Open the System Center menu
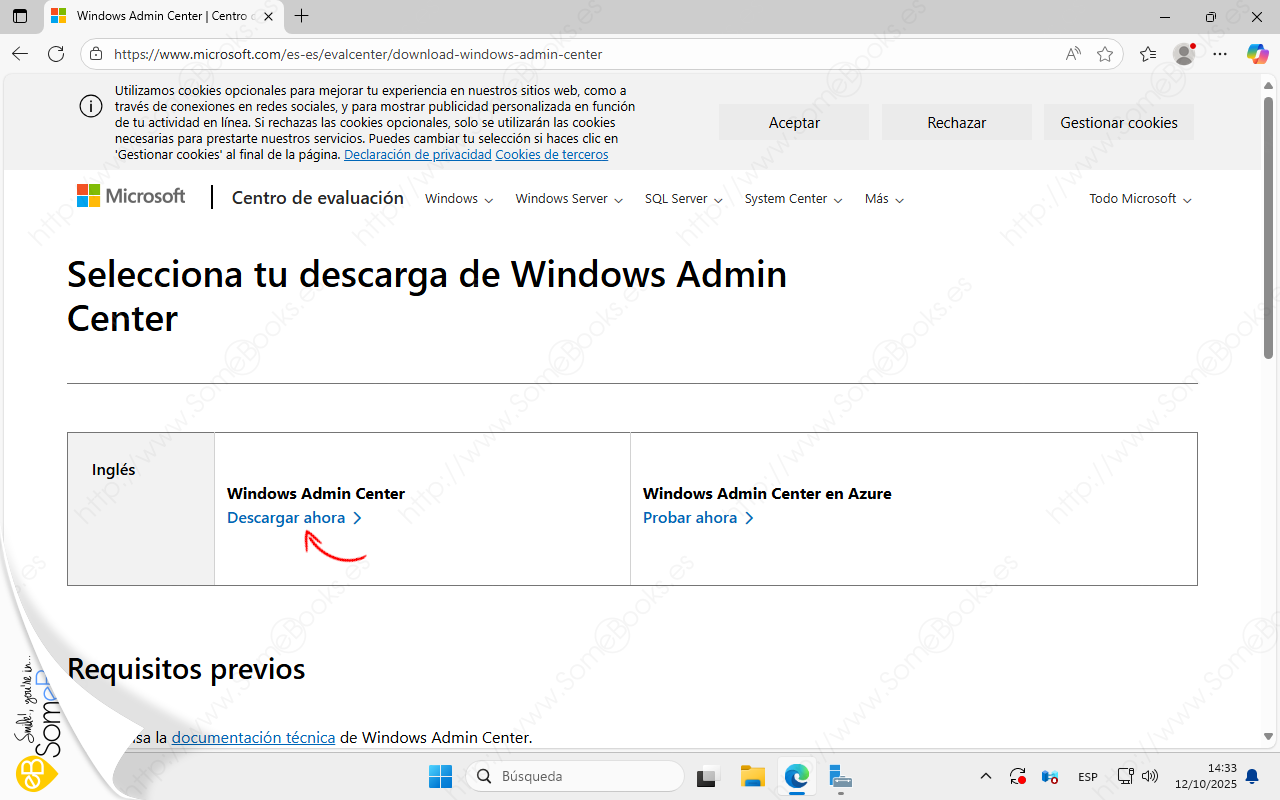Image resolution: width=1280 pixels, height=800 pixels. click(x=793, y=199)
